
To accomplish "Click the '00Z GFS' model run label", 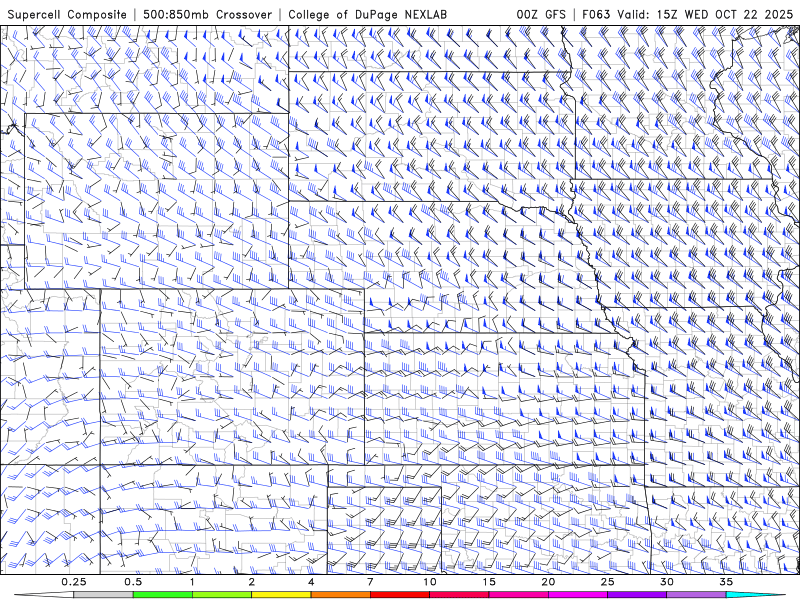I will [541, 14].
